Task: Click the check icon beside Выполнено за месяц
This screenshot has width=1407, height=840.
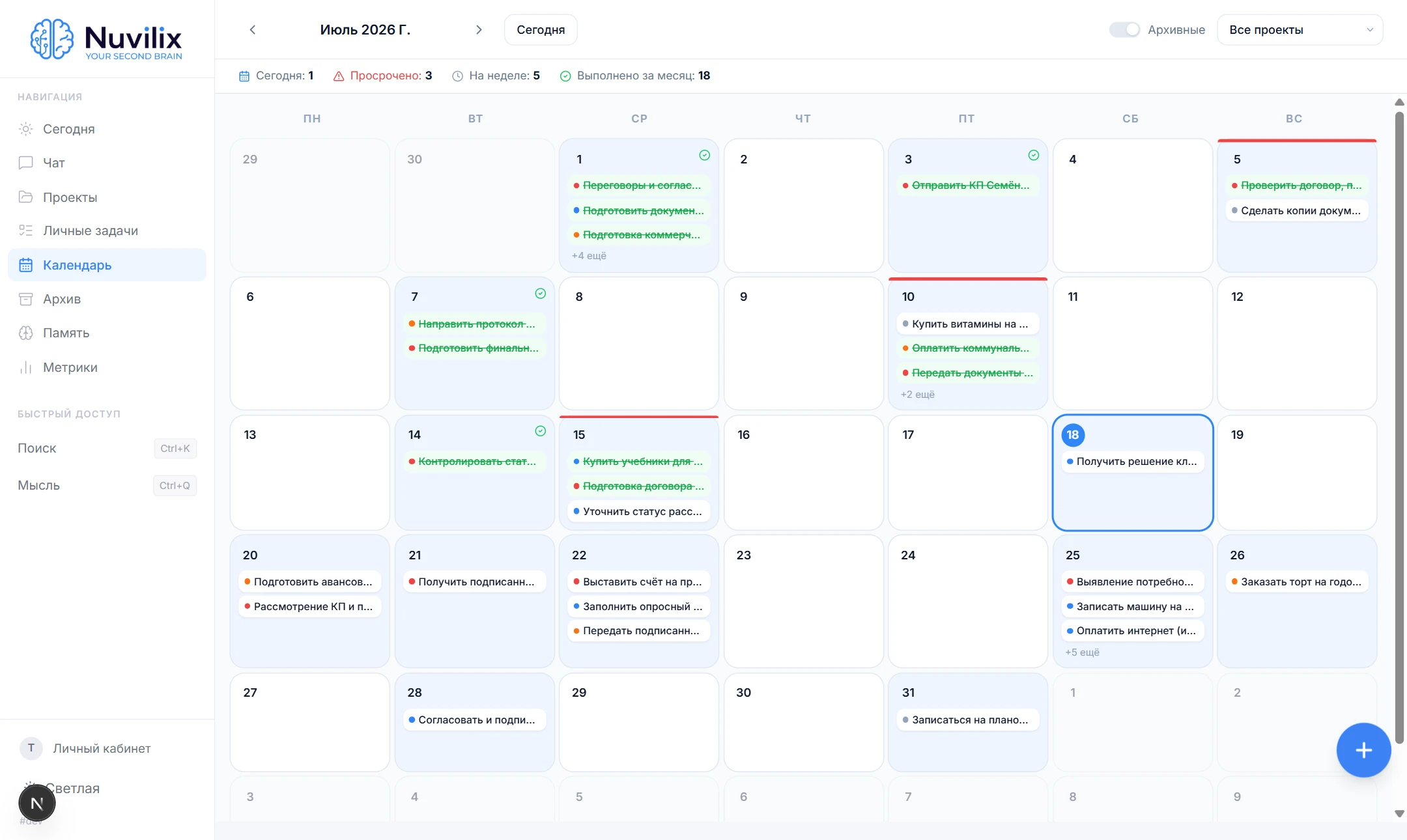Action: (565, 76)
